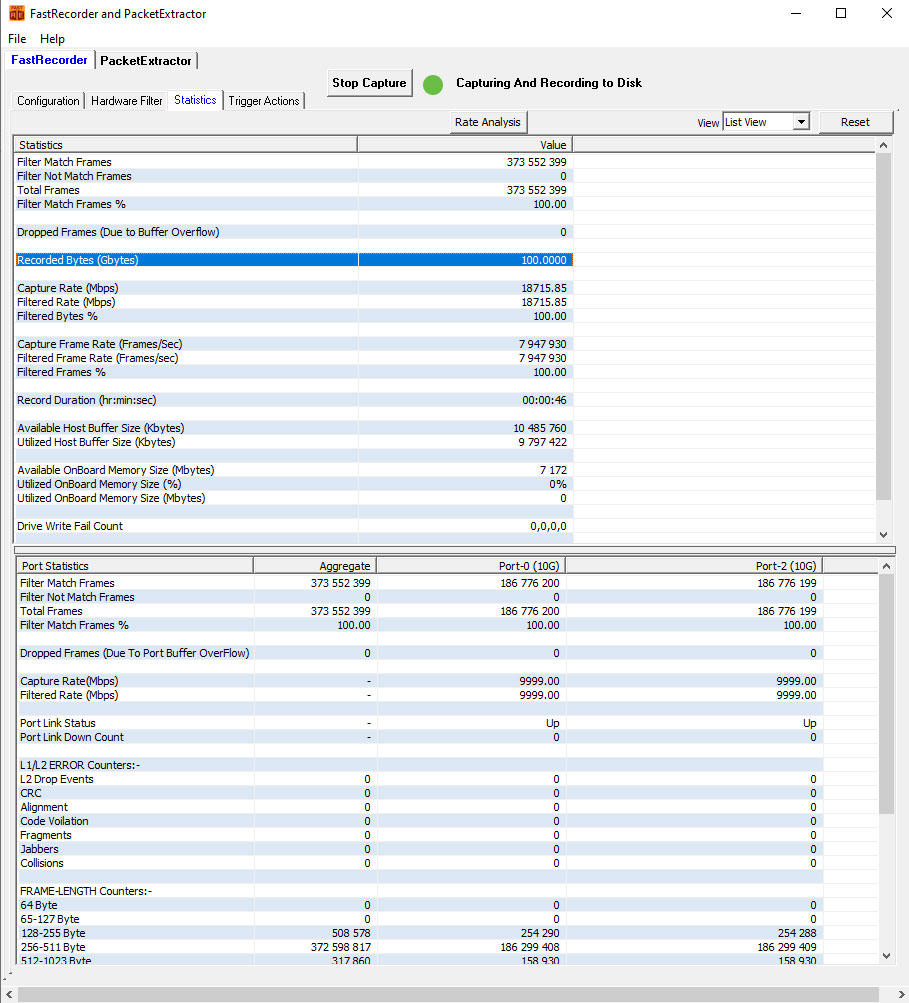Select the Fragments row
The height and width of the screenshot is (1003, 909).
coord(420,835)
